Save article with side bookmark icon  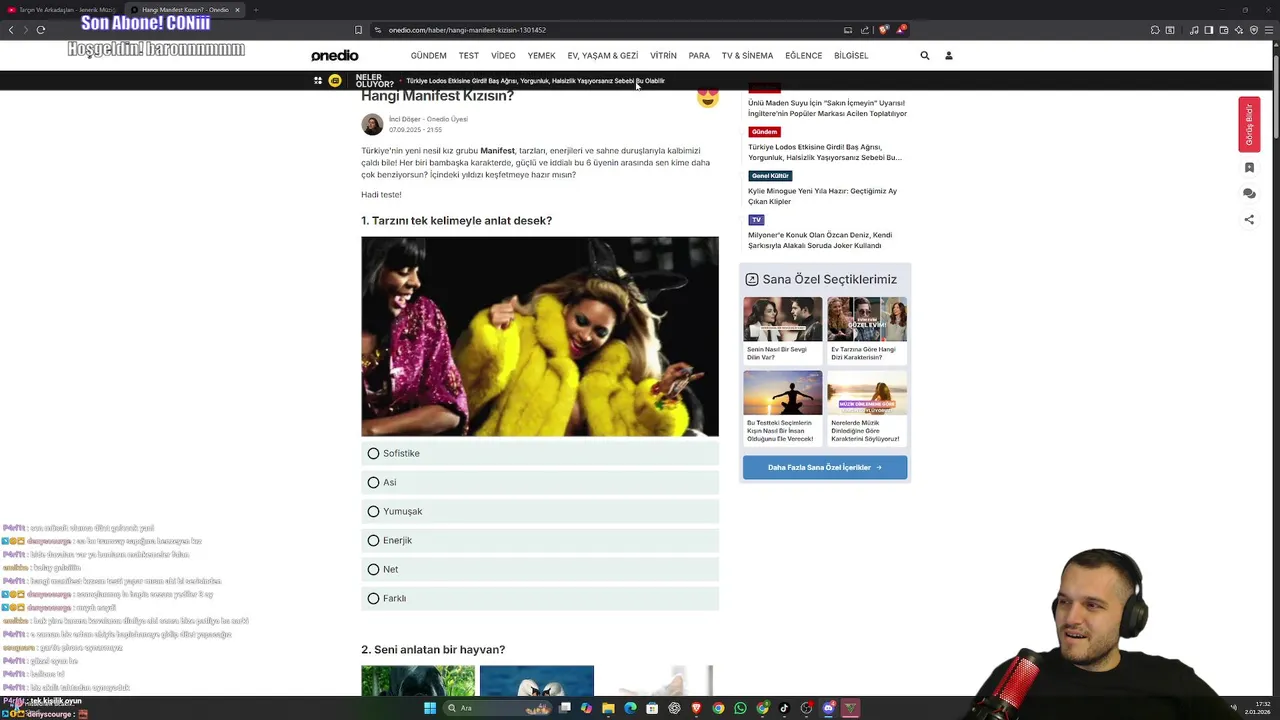point(1249,168)
